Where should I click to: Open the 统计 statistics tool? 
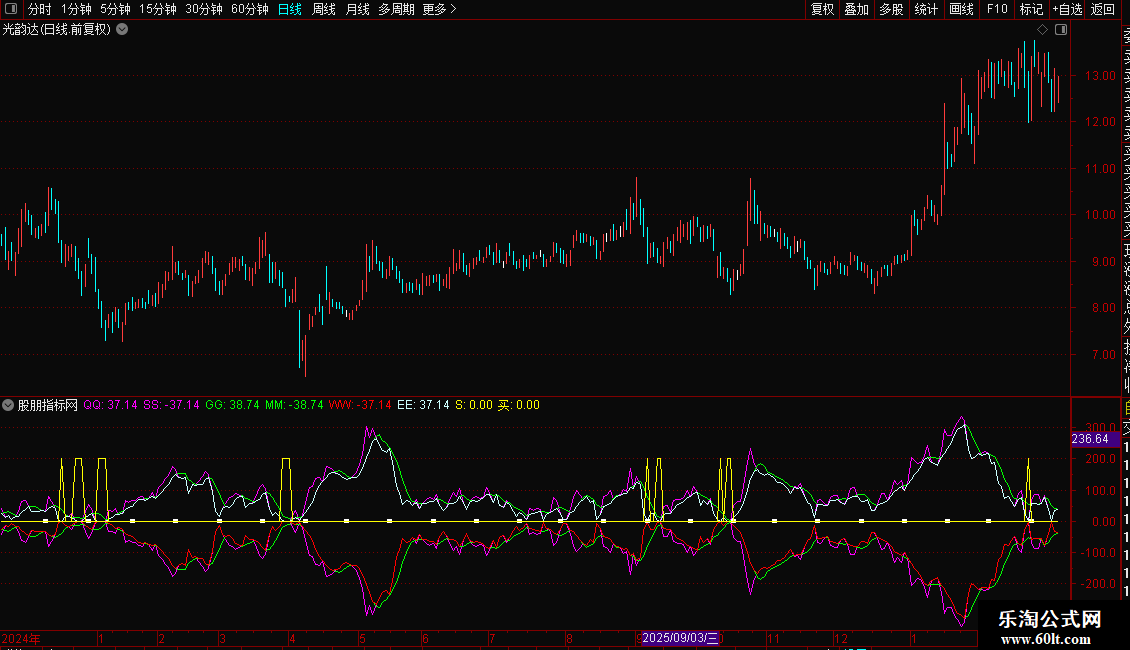[926, 9]
